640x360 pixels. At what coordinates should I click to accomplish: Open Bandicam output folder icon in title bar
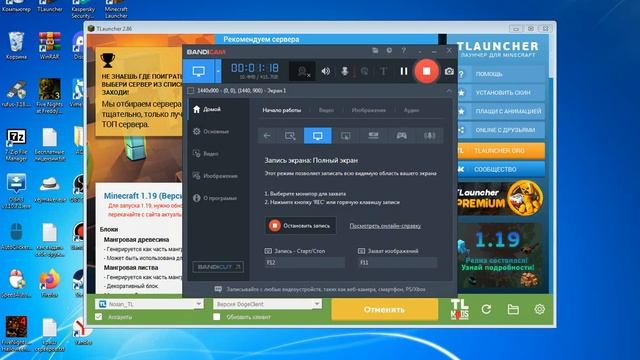pyautogui.click(x=375, y=51)
